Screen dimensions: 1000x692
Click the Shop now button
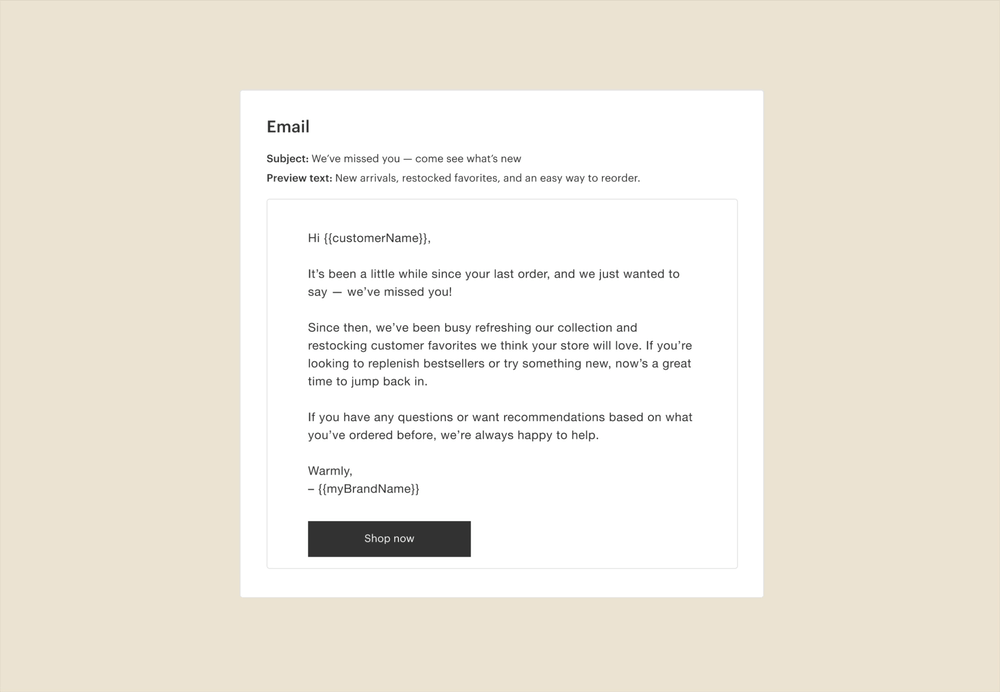click(389, 539)
